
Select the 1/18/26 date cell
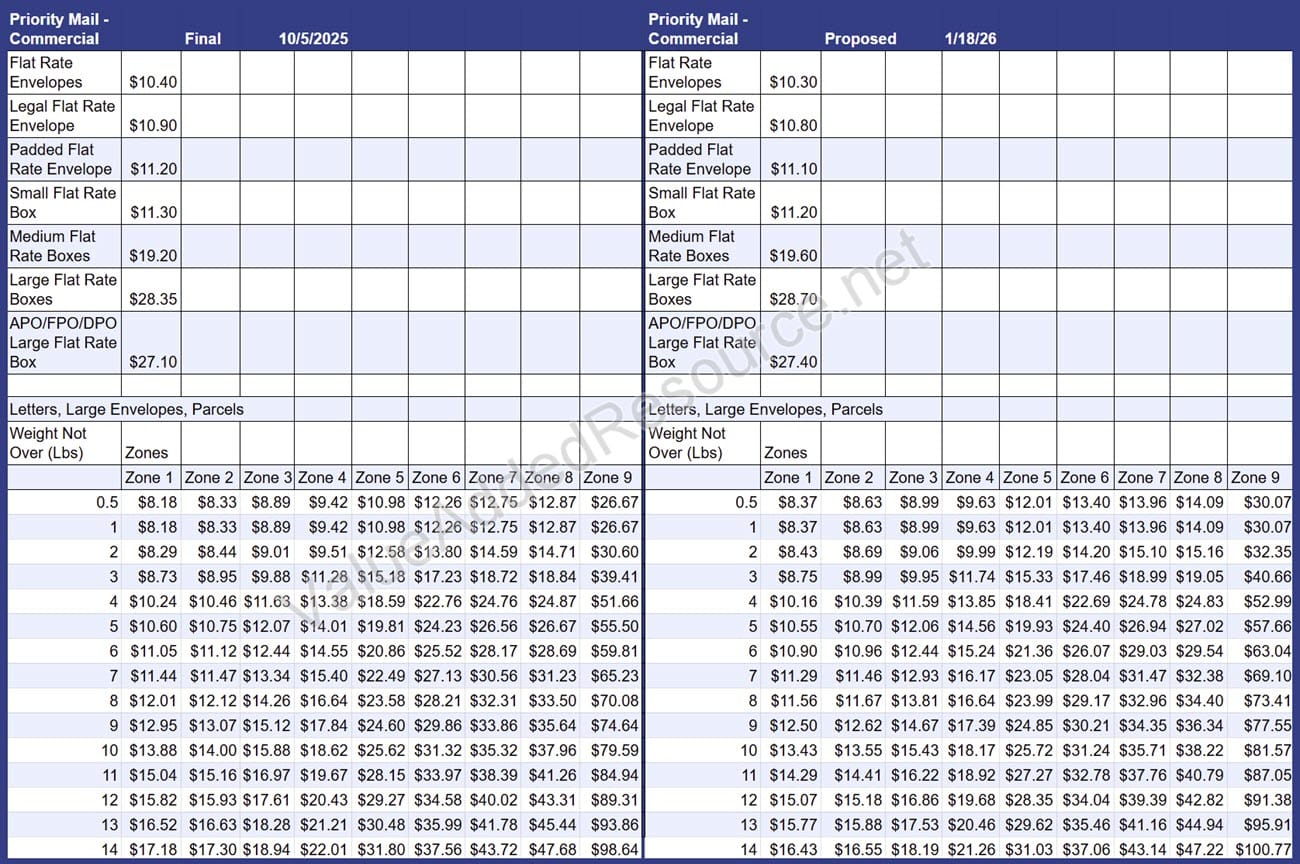(970, 39)
